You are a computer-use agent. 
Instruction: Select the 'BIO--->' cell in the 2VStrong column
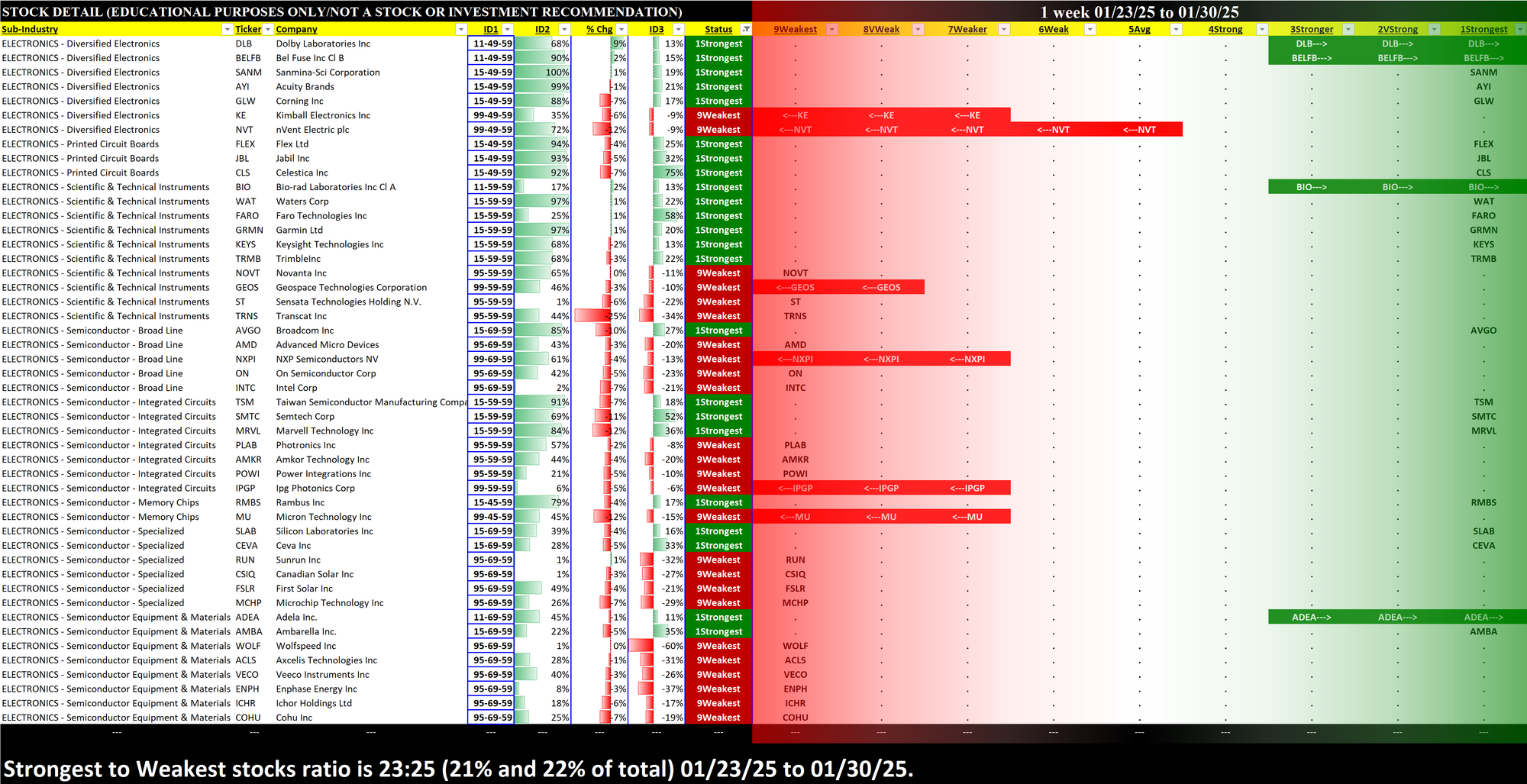[1397, 187]
